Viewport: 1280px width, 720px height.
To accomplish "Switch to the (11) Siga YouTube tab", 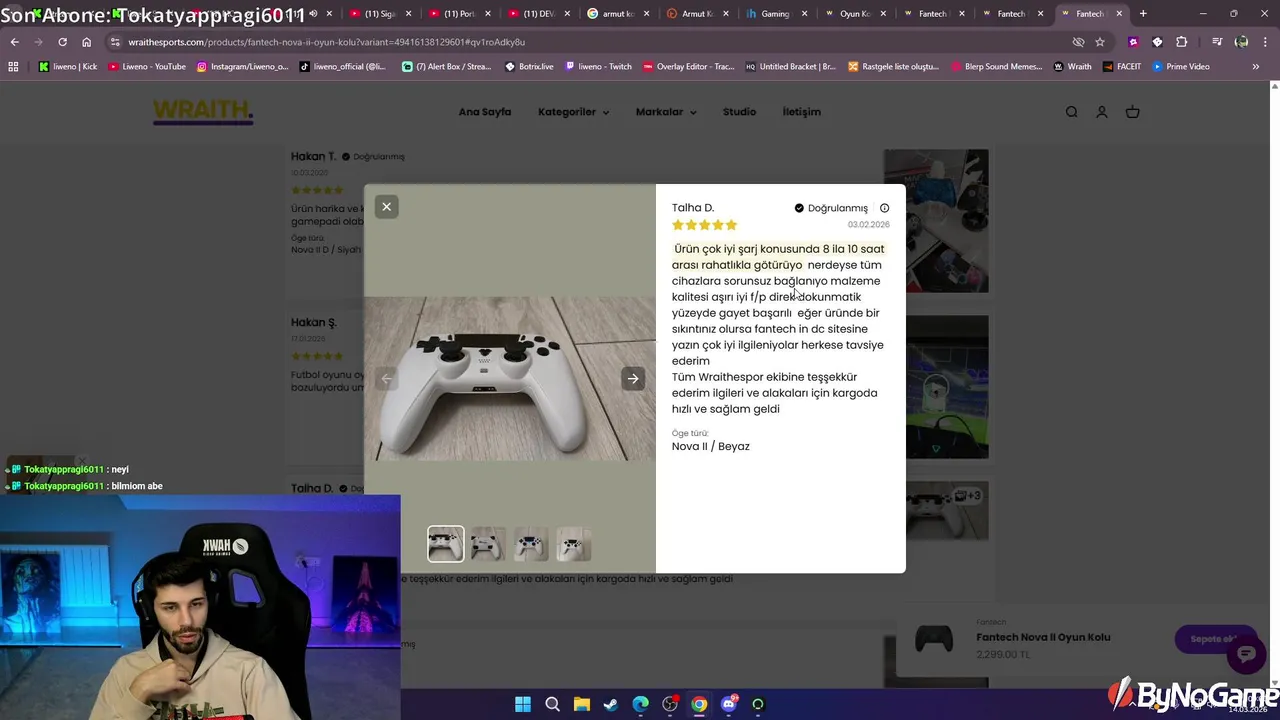I will click(380, 14).
